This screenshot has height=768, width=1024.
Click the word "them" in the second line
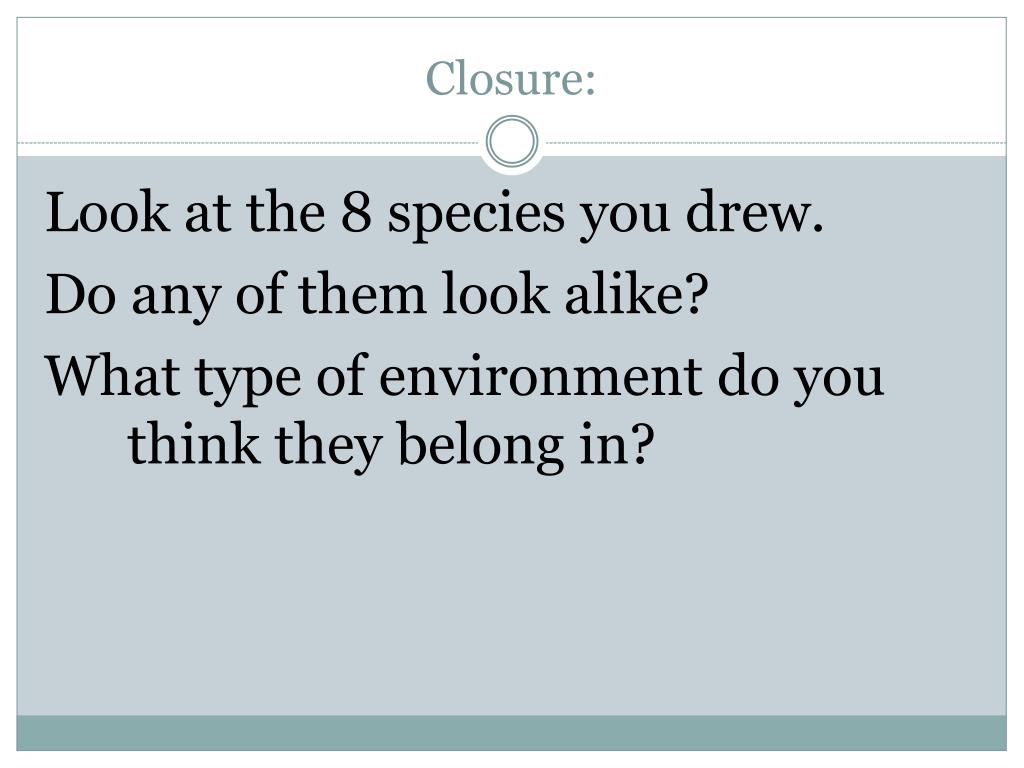click(362, 294)
